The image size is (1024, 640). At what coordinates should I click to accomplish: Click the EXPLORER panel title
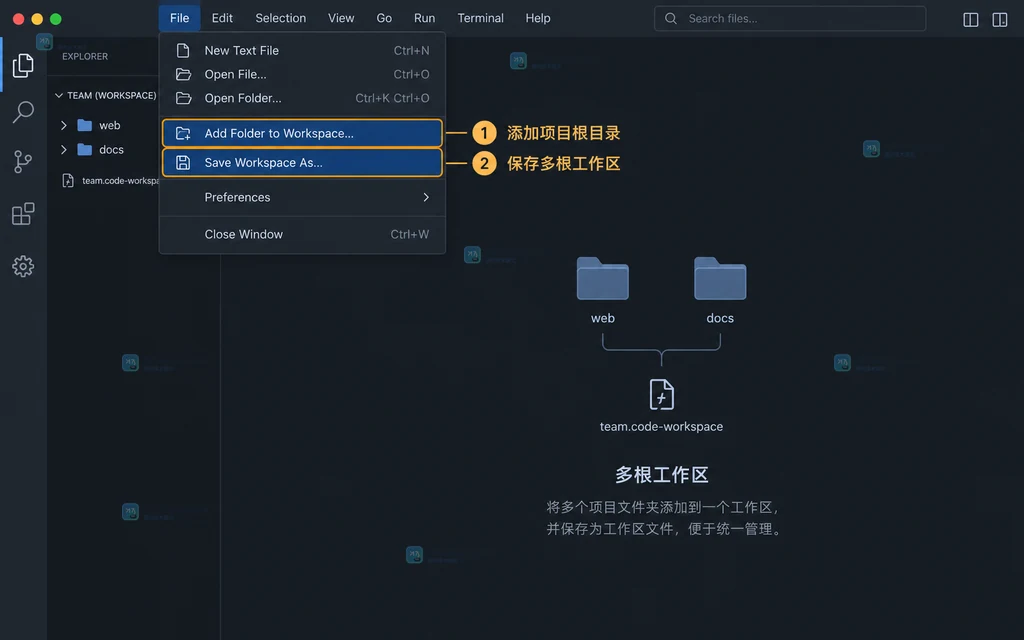(x=85, y=57)
